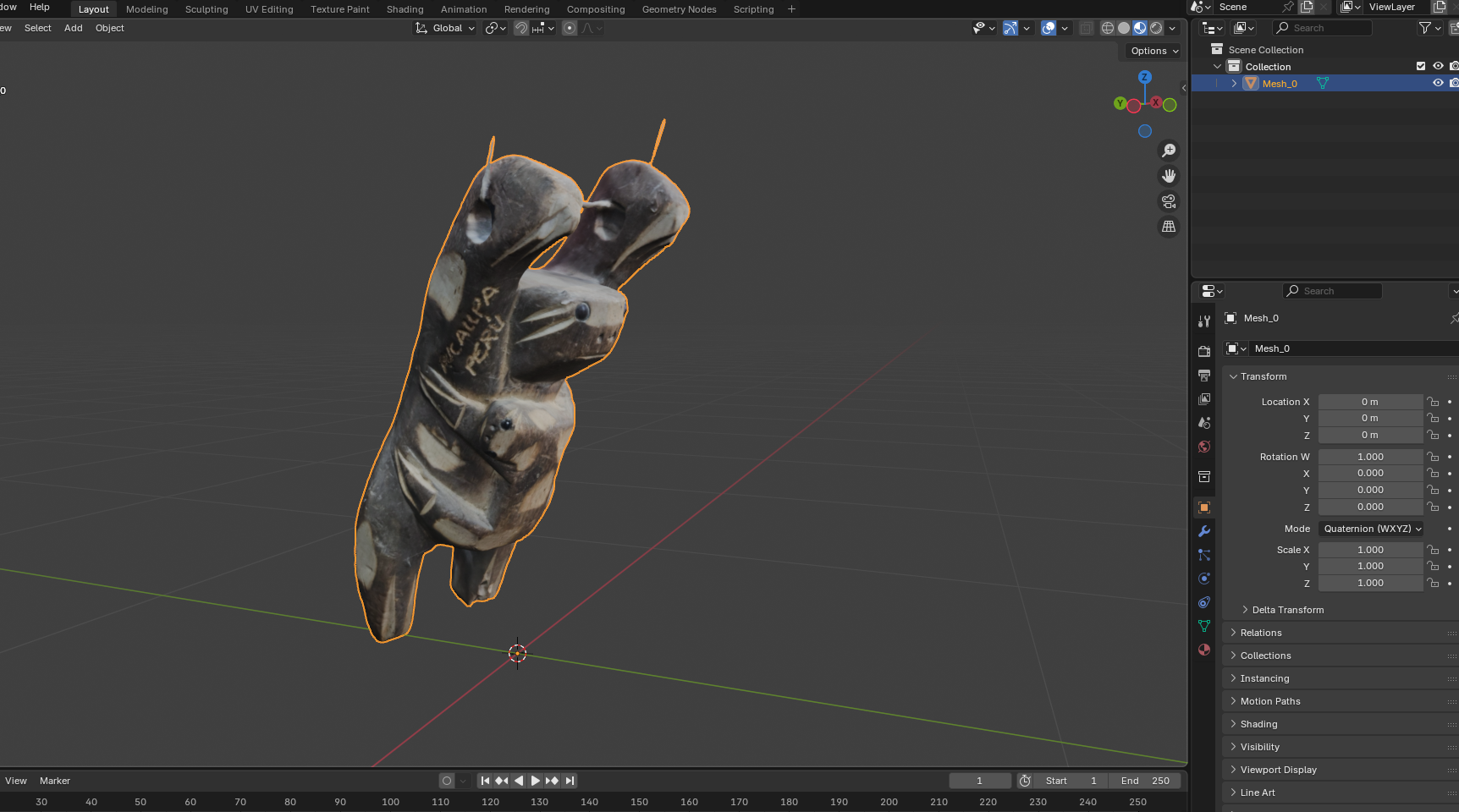Jump to the end frame button
The width and height of the screenshot is (1459, 812).
(x=570, y=781)
